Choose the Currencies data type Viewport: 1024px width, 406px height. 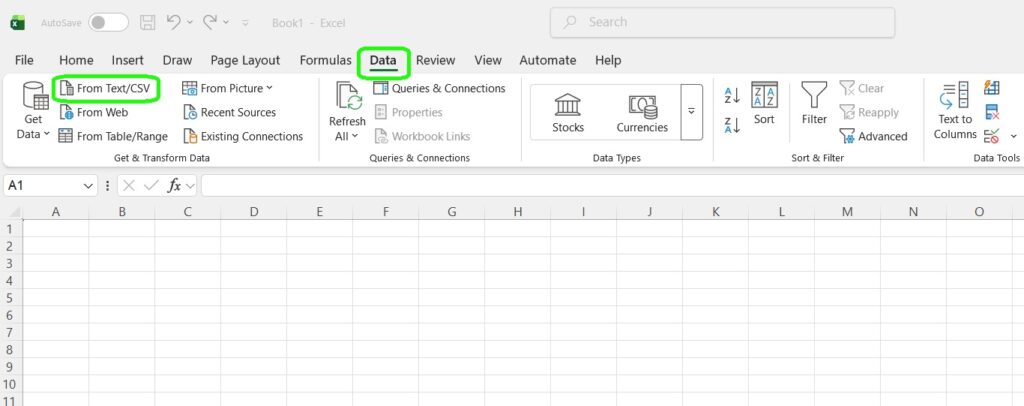(x=642, y=112)
